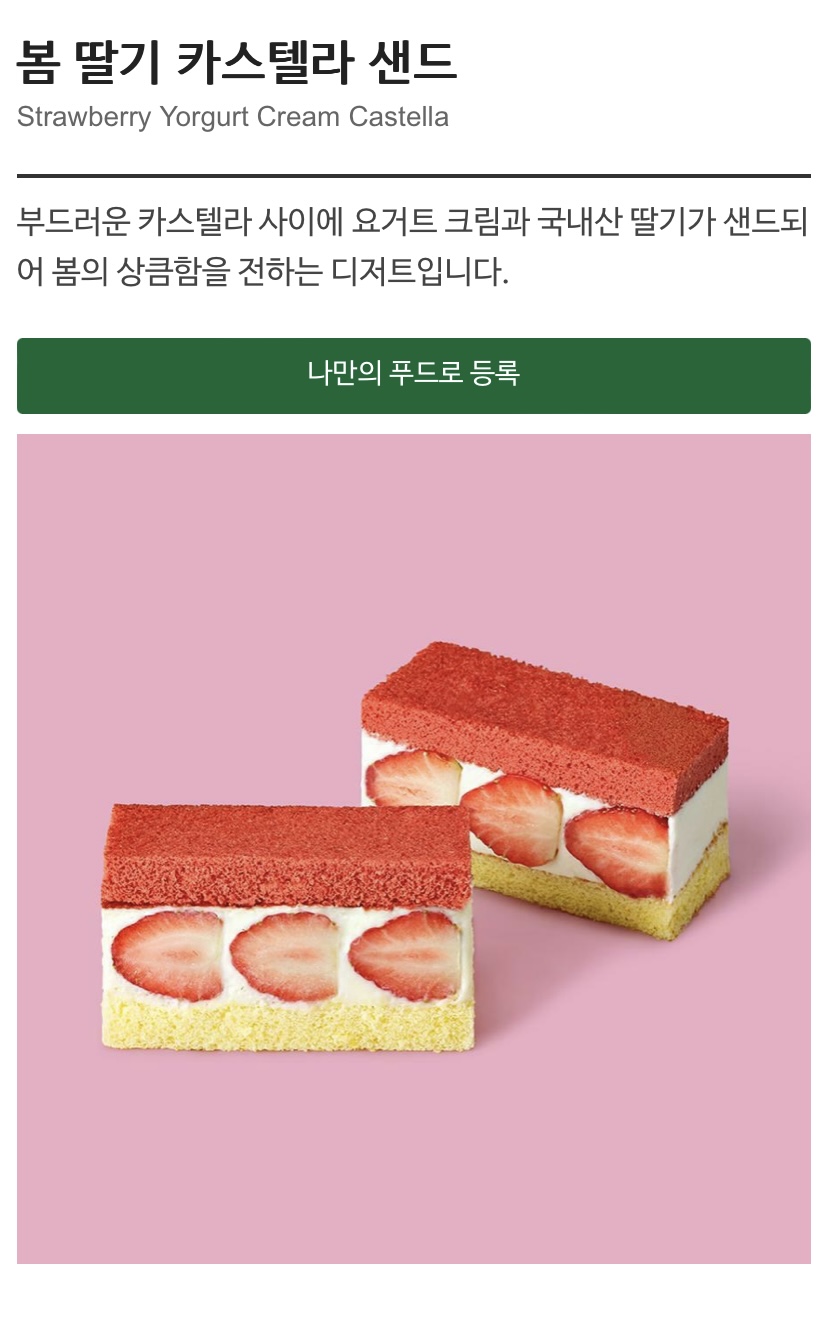
Task: Select the 봄 딸기 카스텔라 샌드 title
Action: pos(237,62)
